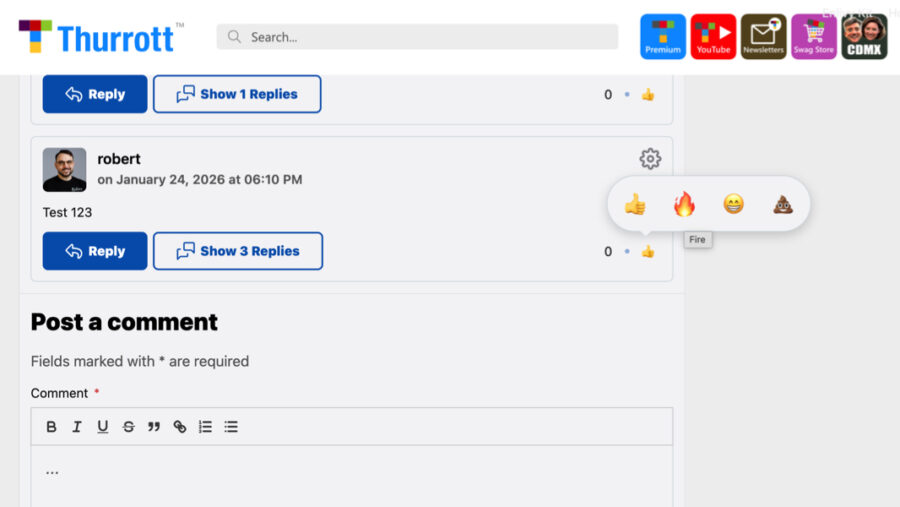The width and height of the screenshot is (900, 507).
Task: Click the robert username
Action: [119, 158]
